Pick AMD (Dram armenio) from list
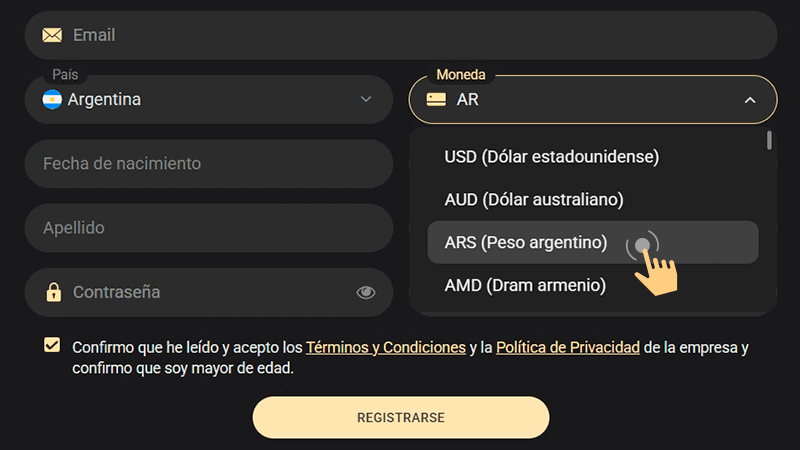 coord(525,285)
